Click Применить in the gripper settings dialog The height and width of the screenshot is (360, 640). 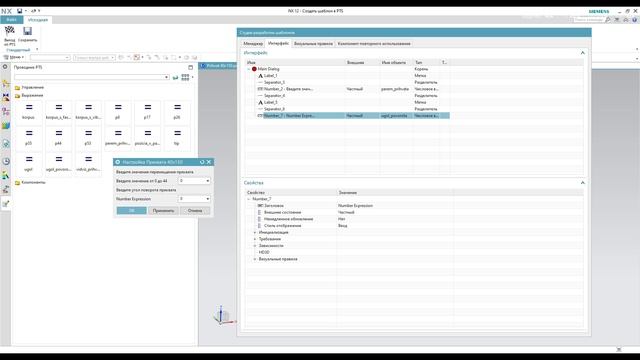(x=163, y=211)
